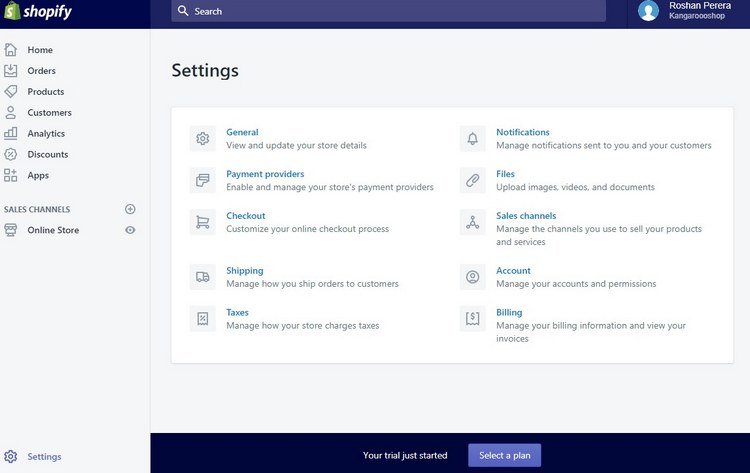Image resolution: width=750 pixels, height=473 pixels.
Task: Select the Sales channels network icon
Action: coord(473,222)
